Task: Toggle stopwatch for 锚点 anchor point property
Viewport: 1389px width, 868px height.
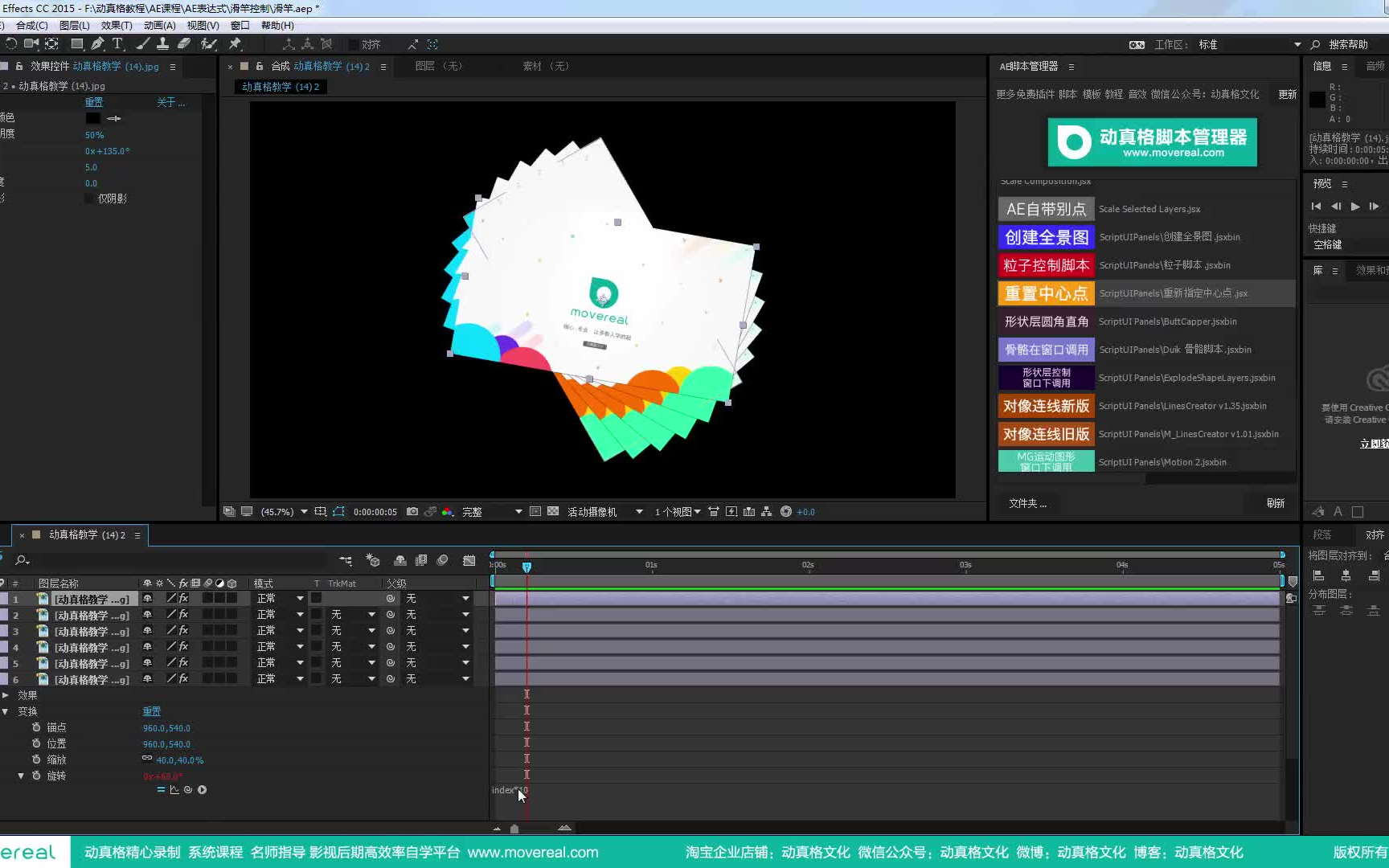Action: pyautogui.click(x=36, y=727)
